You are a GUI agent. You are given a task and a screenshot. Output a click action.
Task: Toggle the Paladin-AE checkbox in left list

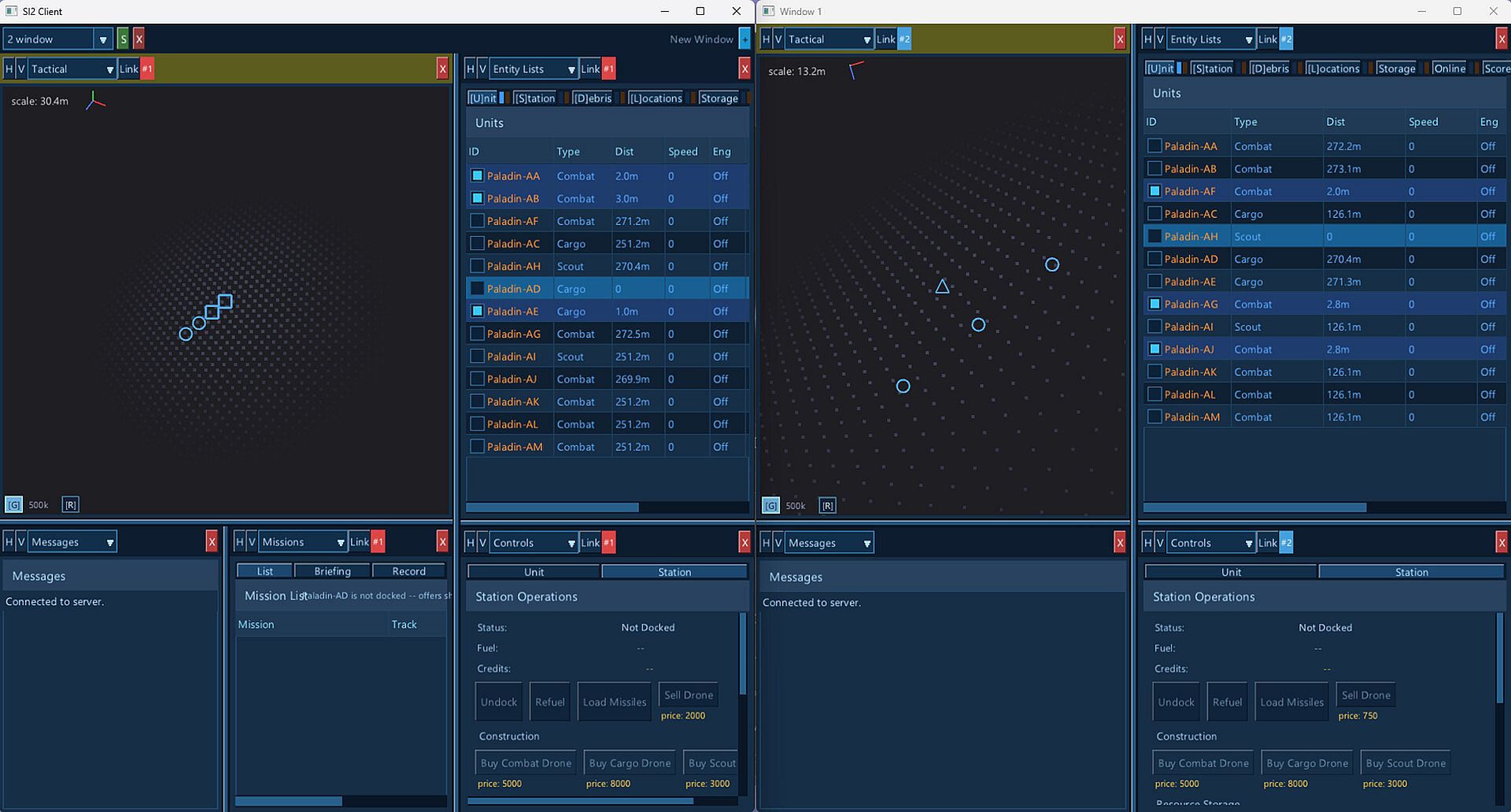(x=477, y=311)
